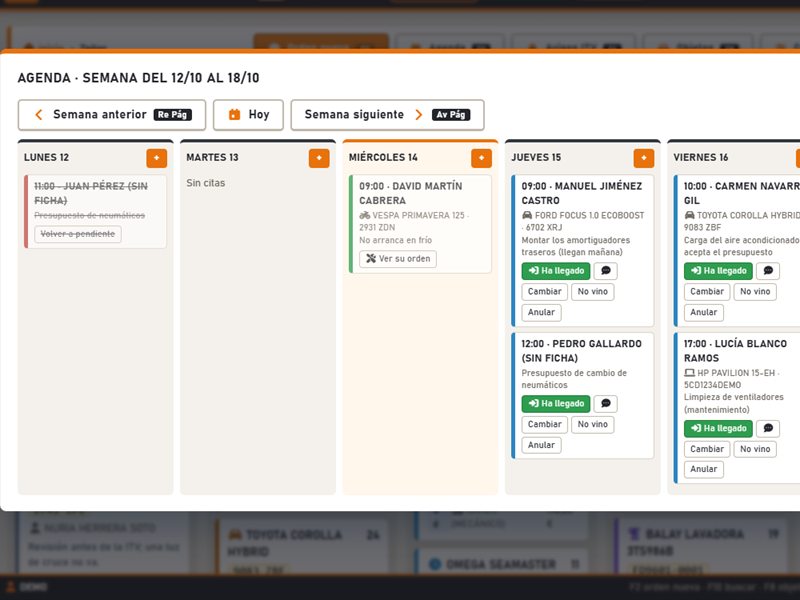Click Cambiar for Carmen Navarro
This screenshot has height=600, width=800.
coord(707,292)
